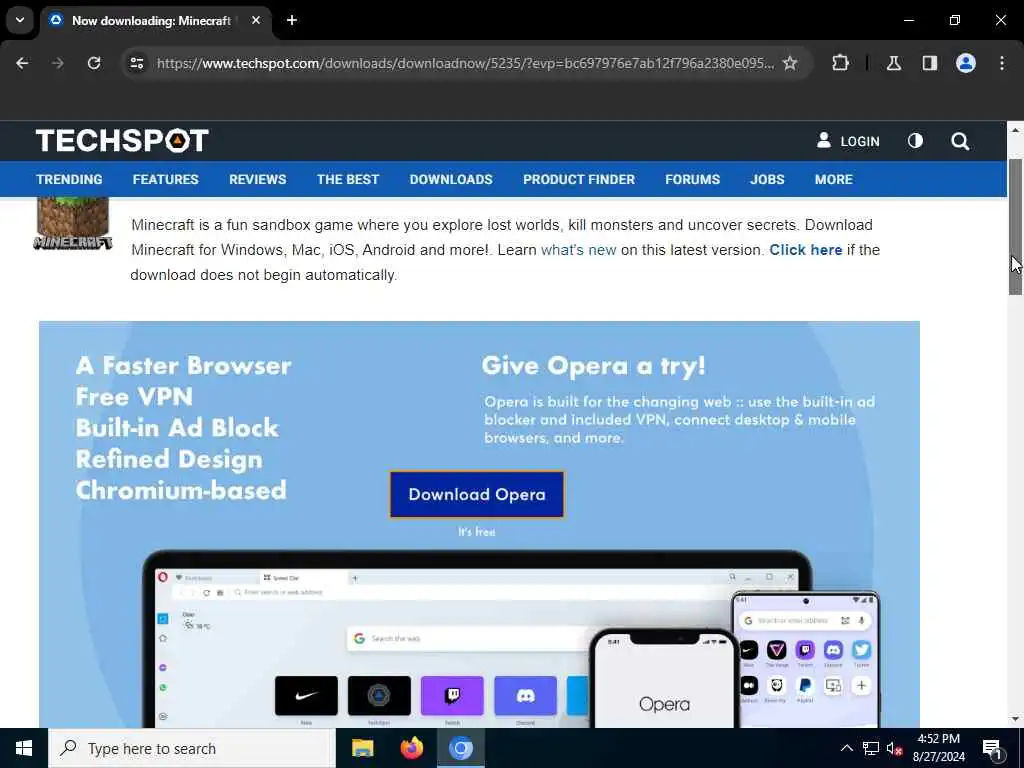Image resolution: width=1024 pixels, height=768 pixels.
Task: Follow the "what's new" link
Action: 579,250
